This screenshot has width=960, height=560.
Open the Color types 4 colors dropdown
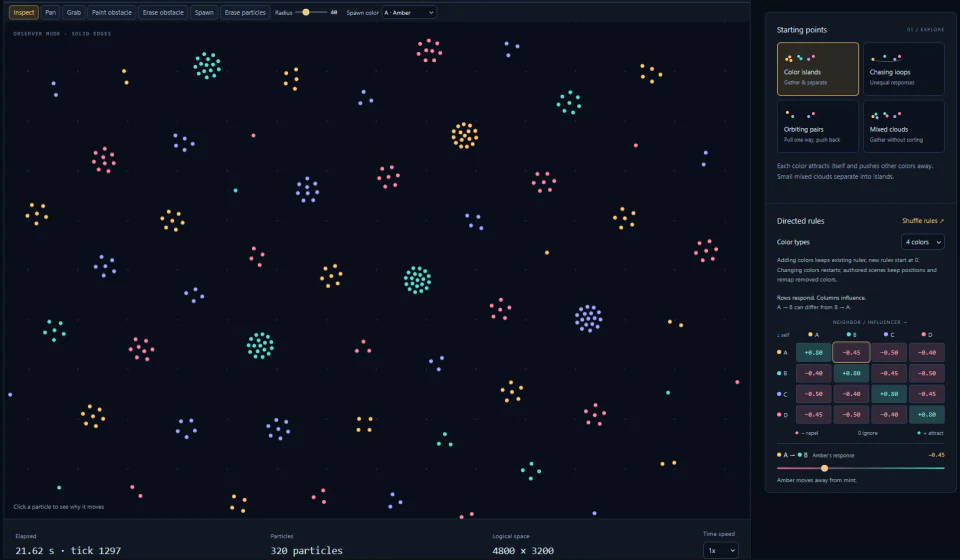[x=923, y=242]
